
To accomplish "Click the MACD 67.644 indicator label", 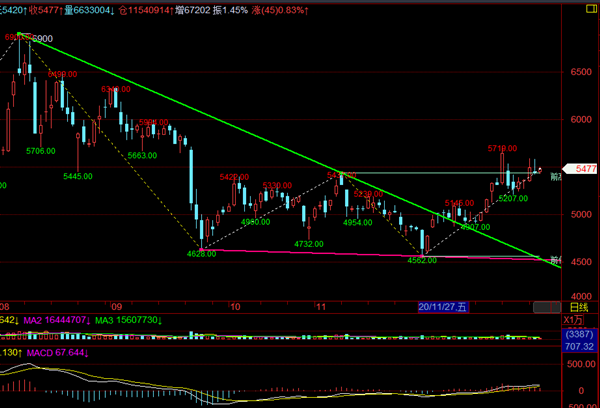I will (x=57, y=353).
